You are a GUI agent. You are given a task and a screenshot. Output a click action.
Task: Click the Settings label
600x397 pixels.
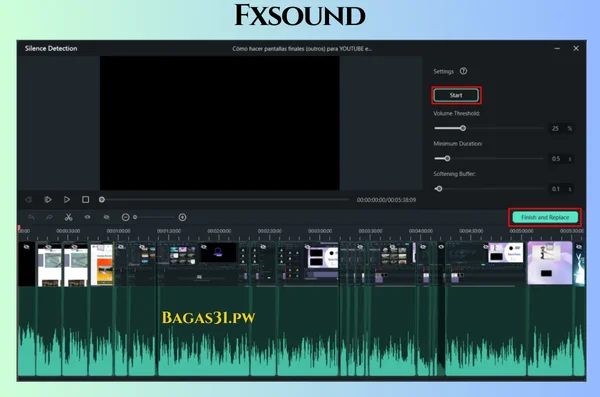click(443, 71)
